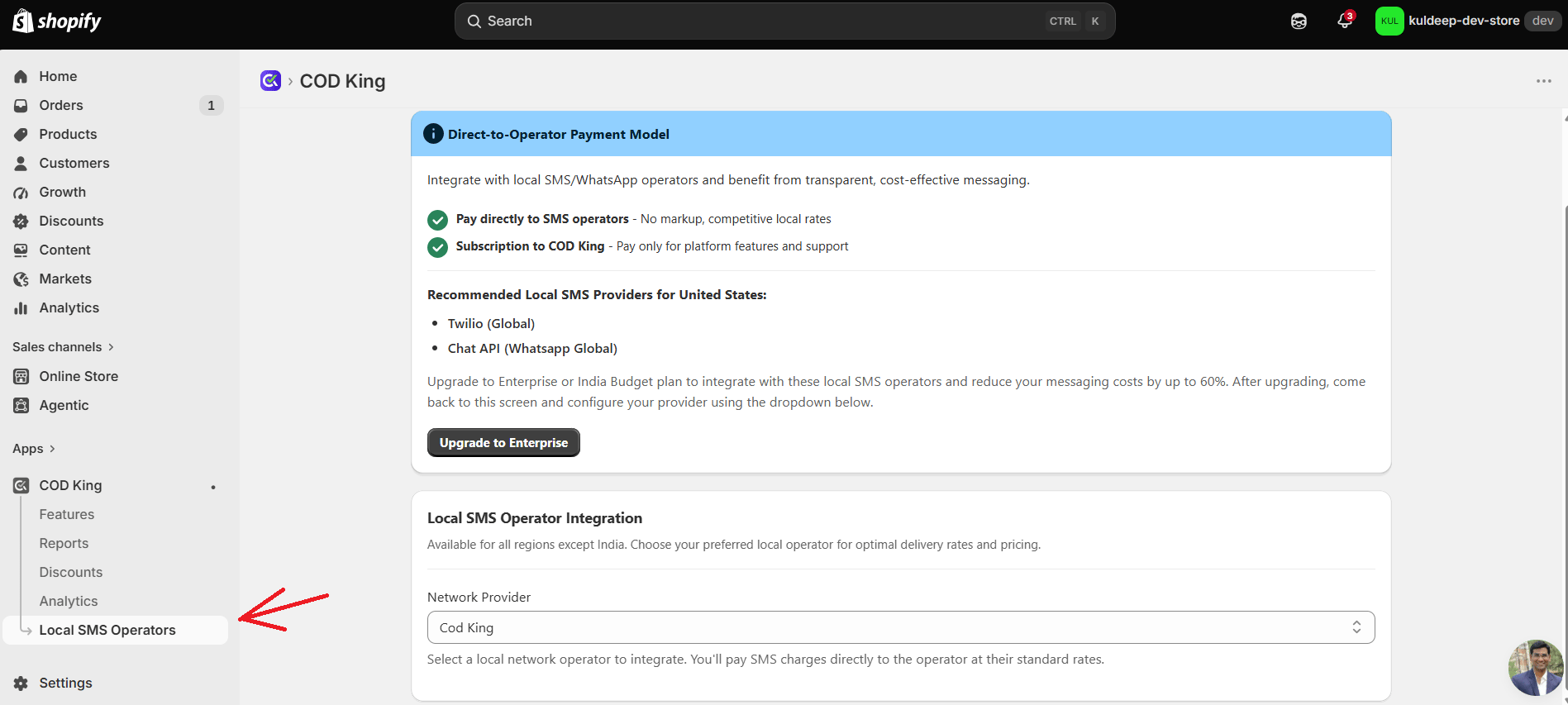Click the Direct-to-Operator Payment Model heading
This screenshot has height=705, width=1568.
click(x=559, y=134)
